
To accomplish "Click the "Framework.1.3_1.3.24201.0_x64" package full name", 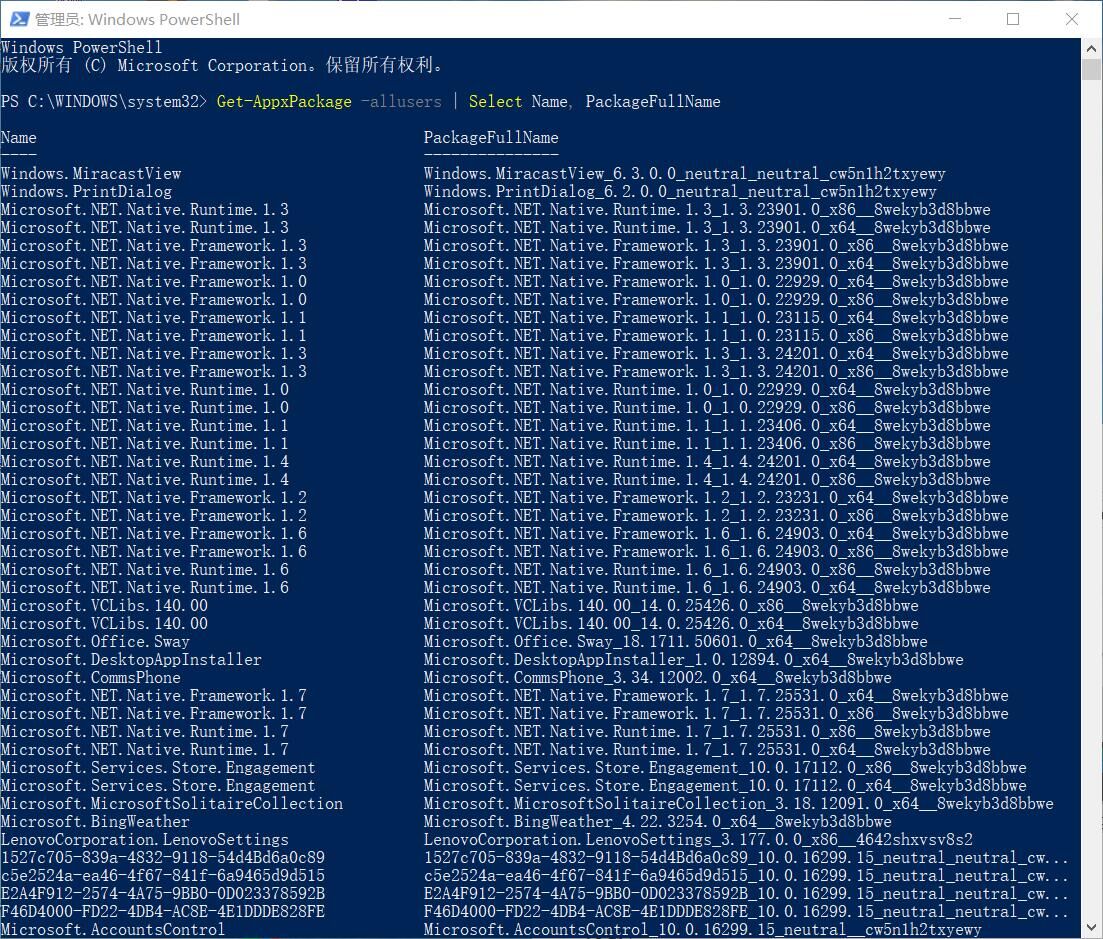I will 716,354.
